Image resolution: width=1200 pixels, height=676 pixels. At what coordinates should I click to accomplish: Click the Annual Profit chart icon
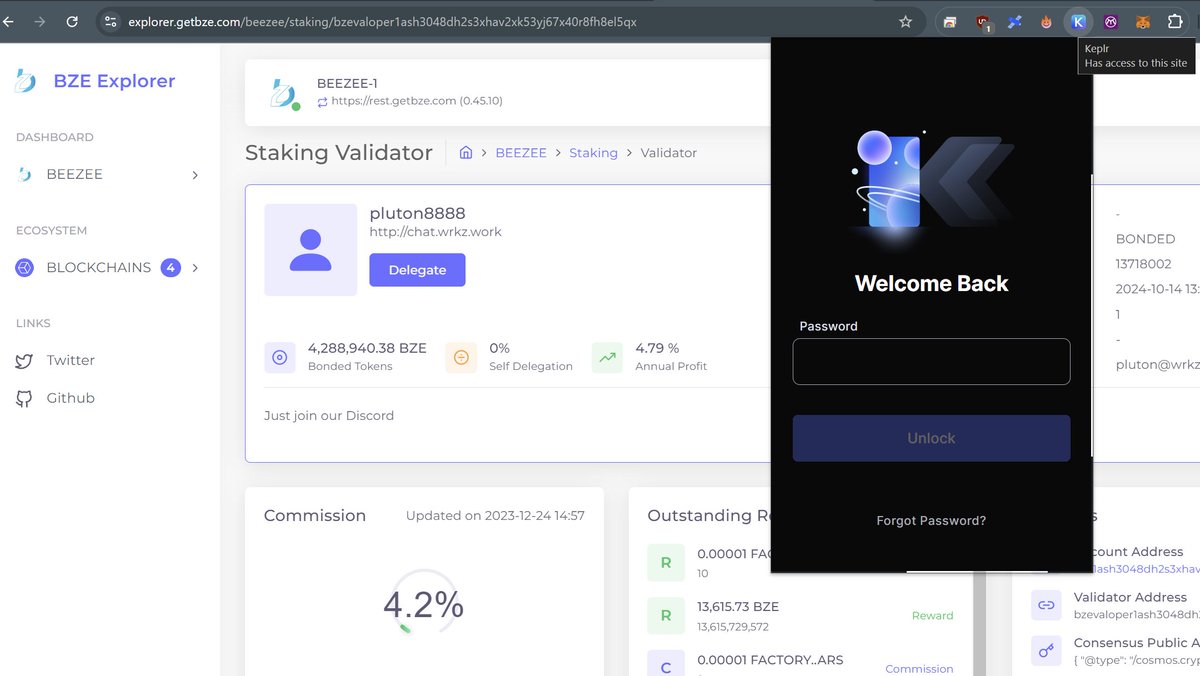(x=607, y=357)
